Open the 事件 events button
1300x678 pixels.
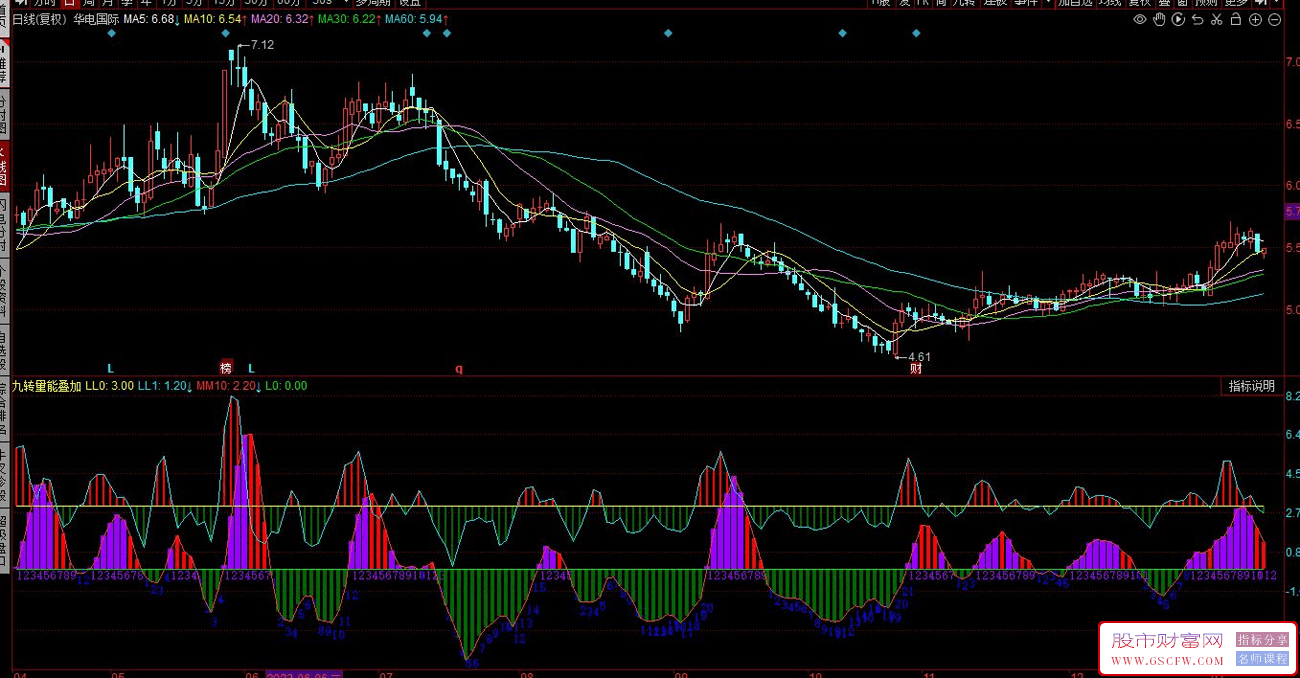(x=1026, y=4)
